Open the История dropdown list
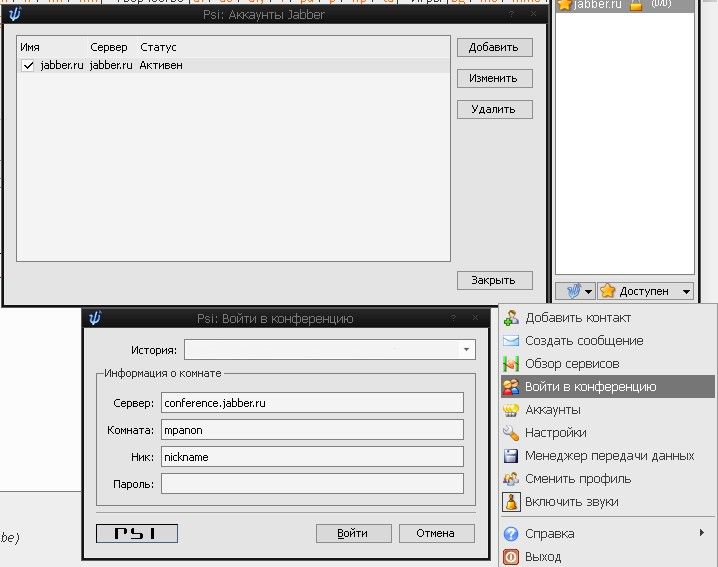 coord(466,350)
